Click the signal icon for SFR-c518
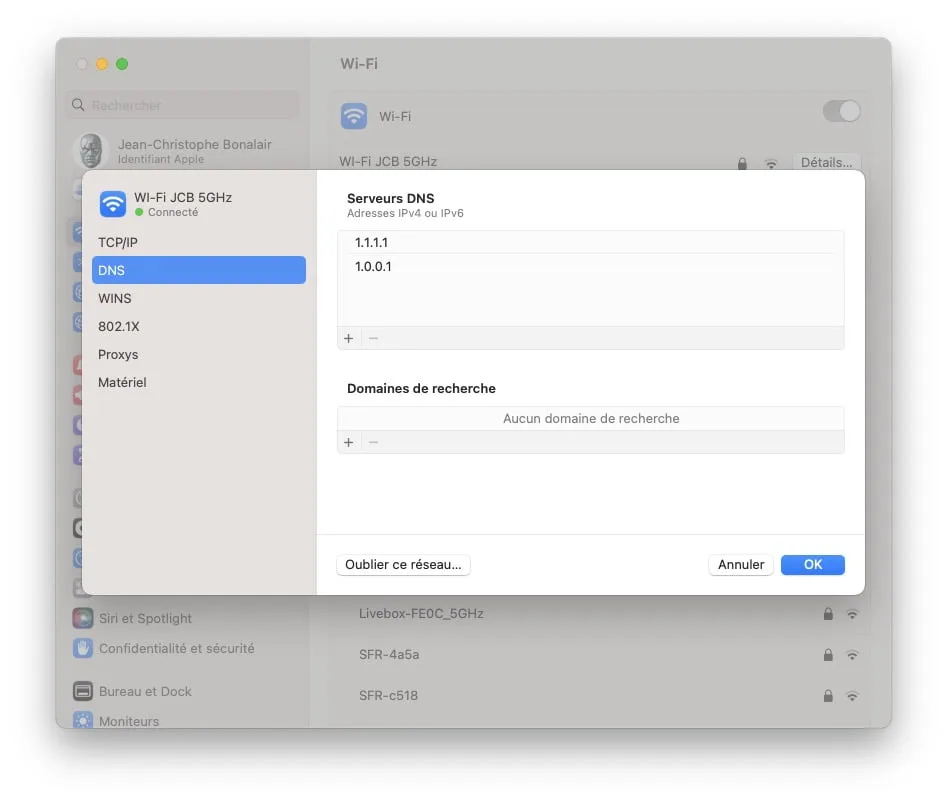 tap(852, 696)
